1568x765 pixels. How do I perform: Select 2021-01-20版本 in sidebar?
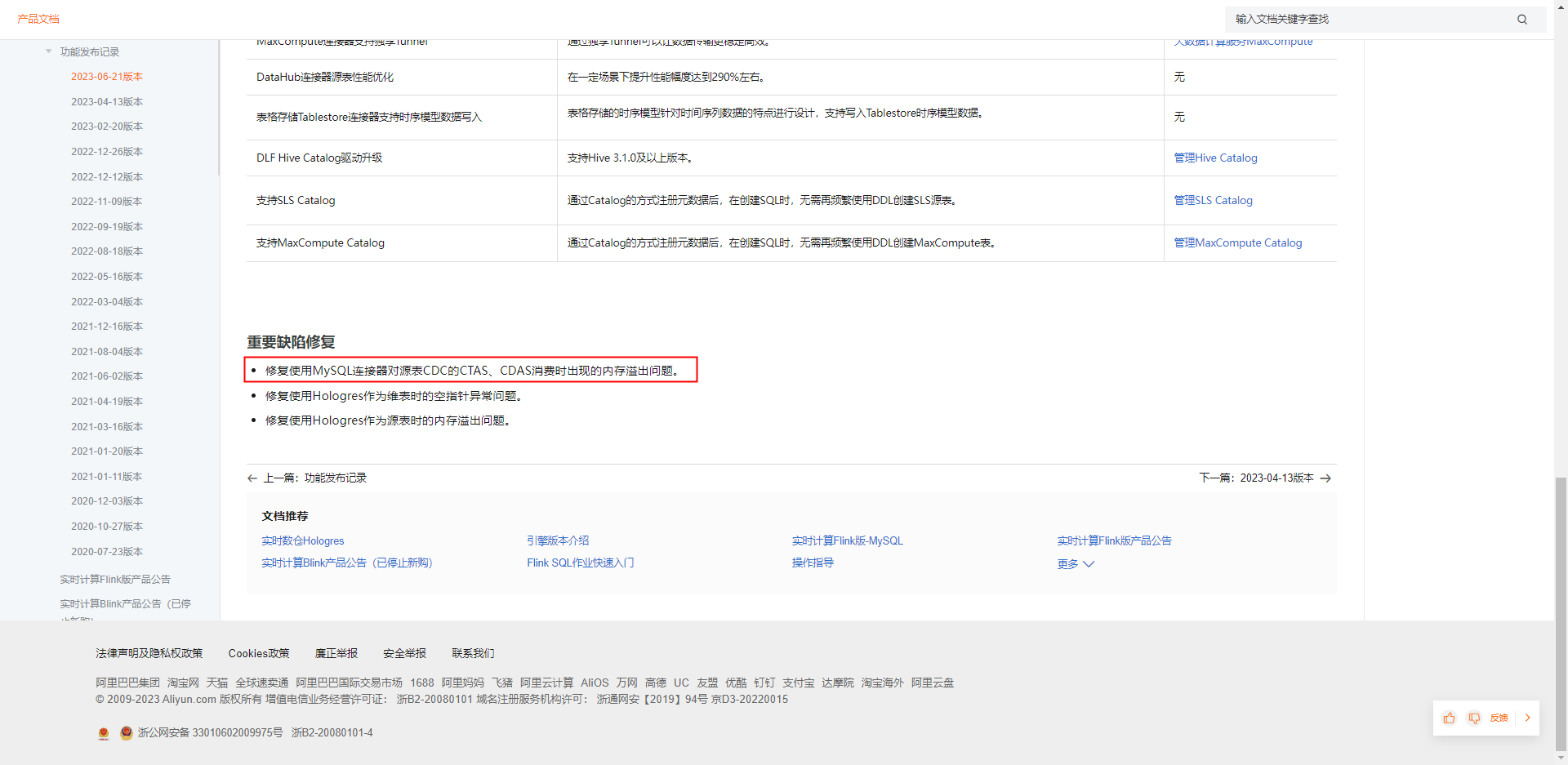(107, 451)
